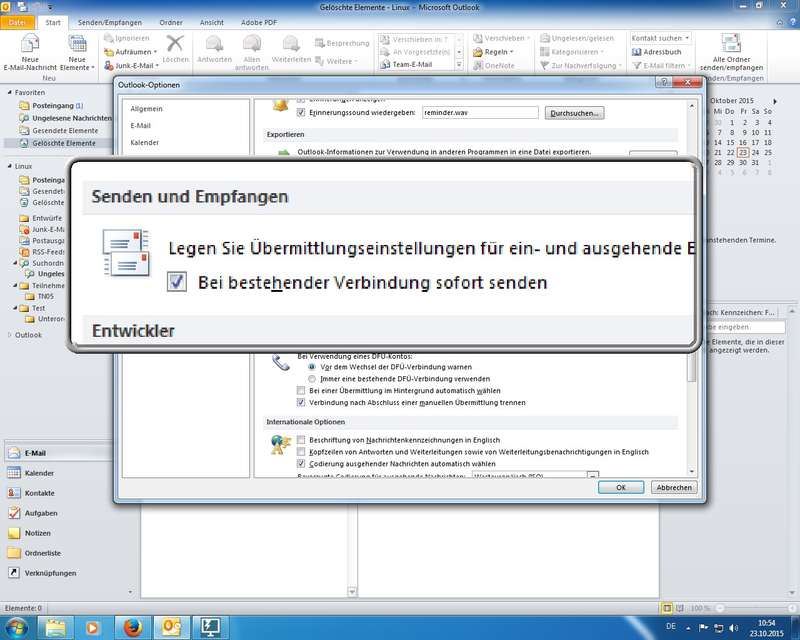Viewport: 800px width, 640px height.
Task: Select Immer eine bestehende DFÜ-Verbindung verwenden
Action: click(x=312, y=379)
